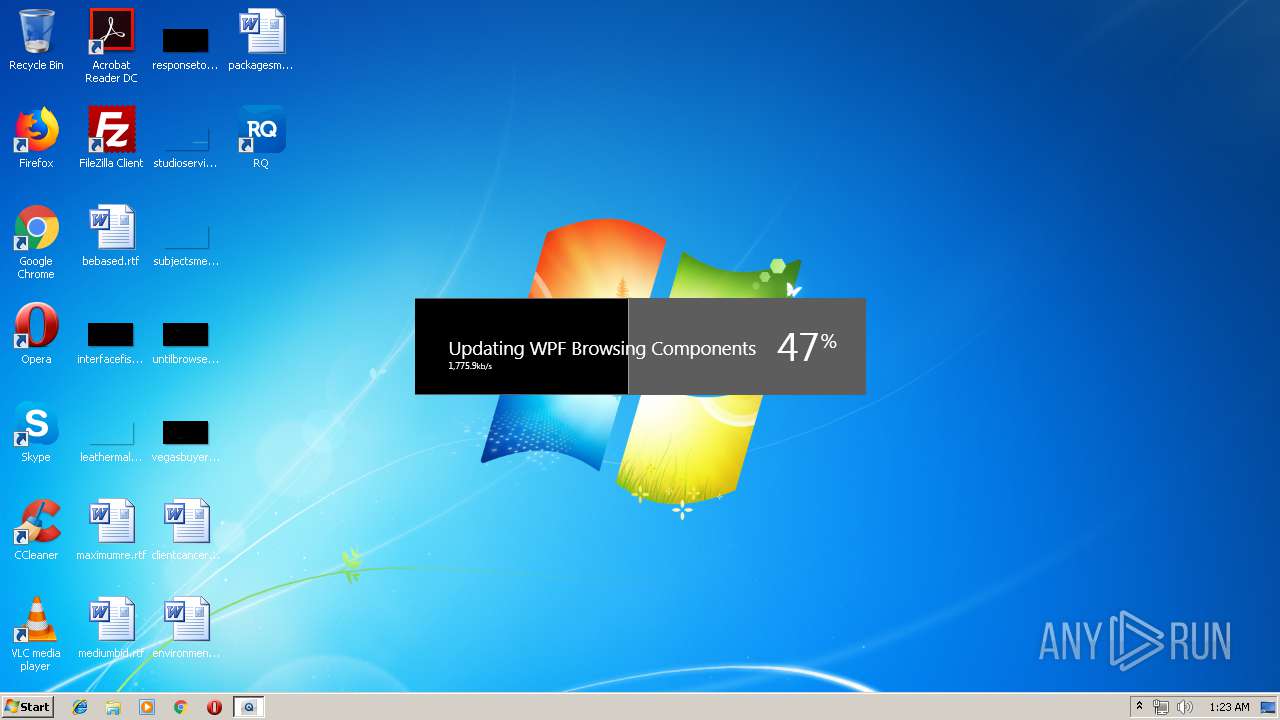
Task: Click the 1:23 AM clock
Action: [x=1229, y=707]
